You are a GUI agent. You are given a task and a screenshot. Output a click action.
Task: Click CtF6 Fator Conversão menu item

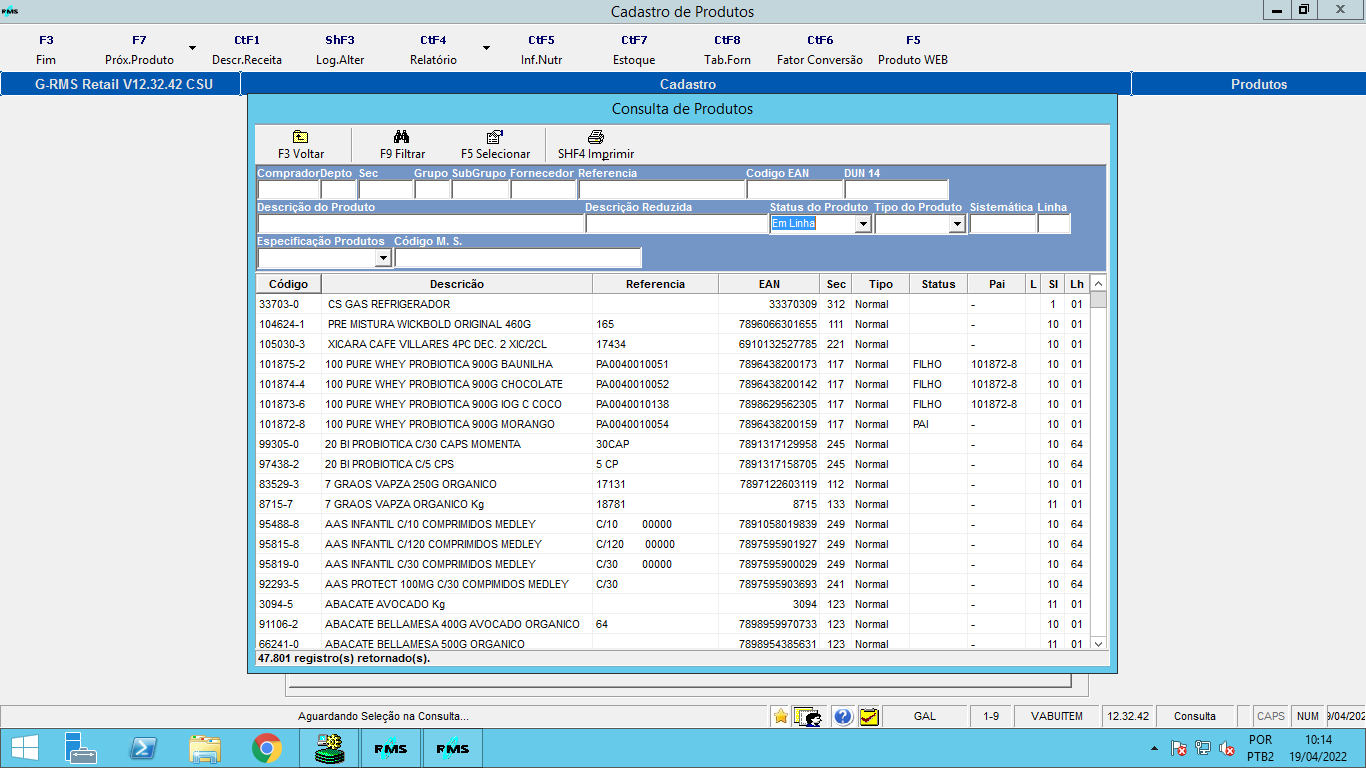(x=820, y=50)
